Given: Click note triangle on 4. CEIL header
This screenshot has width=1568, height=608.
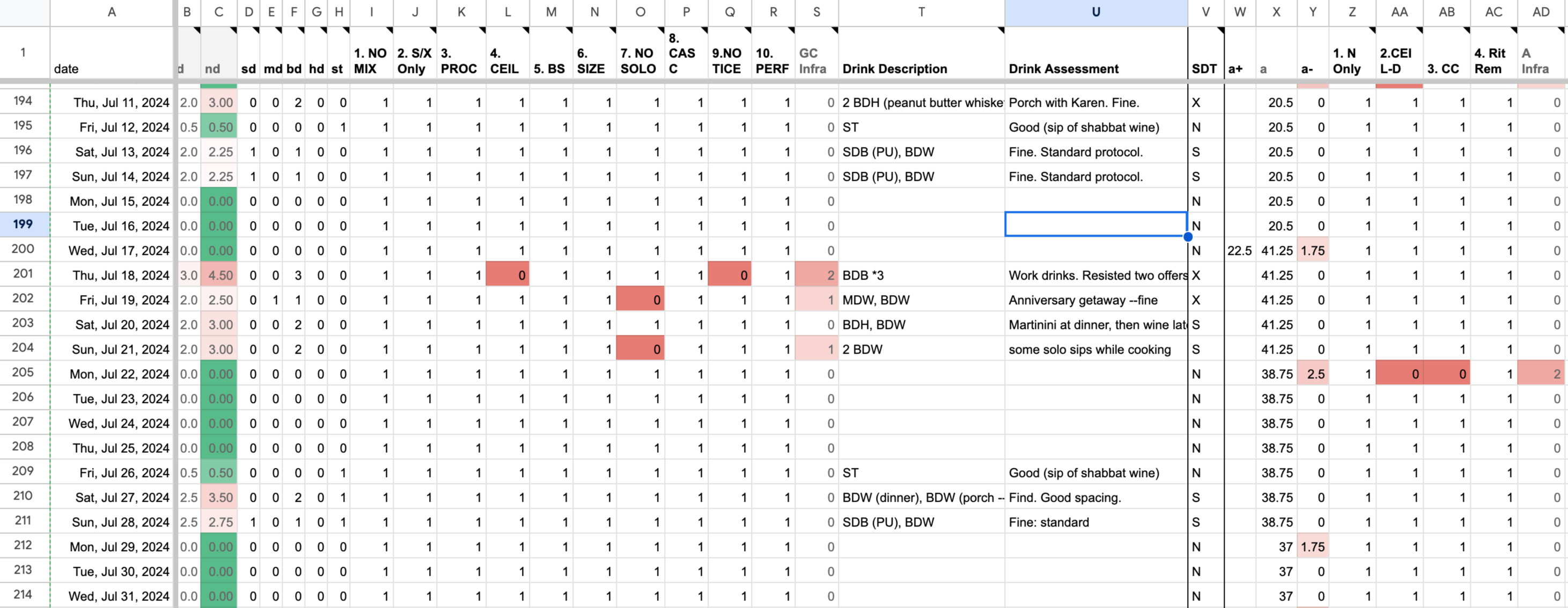Looking at the screenshot, I should click(x=525, y=30).
